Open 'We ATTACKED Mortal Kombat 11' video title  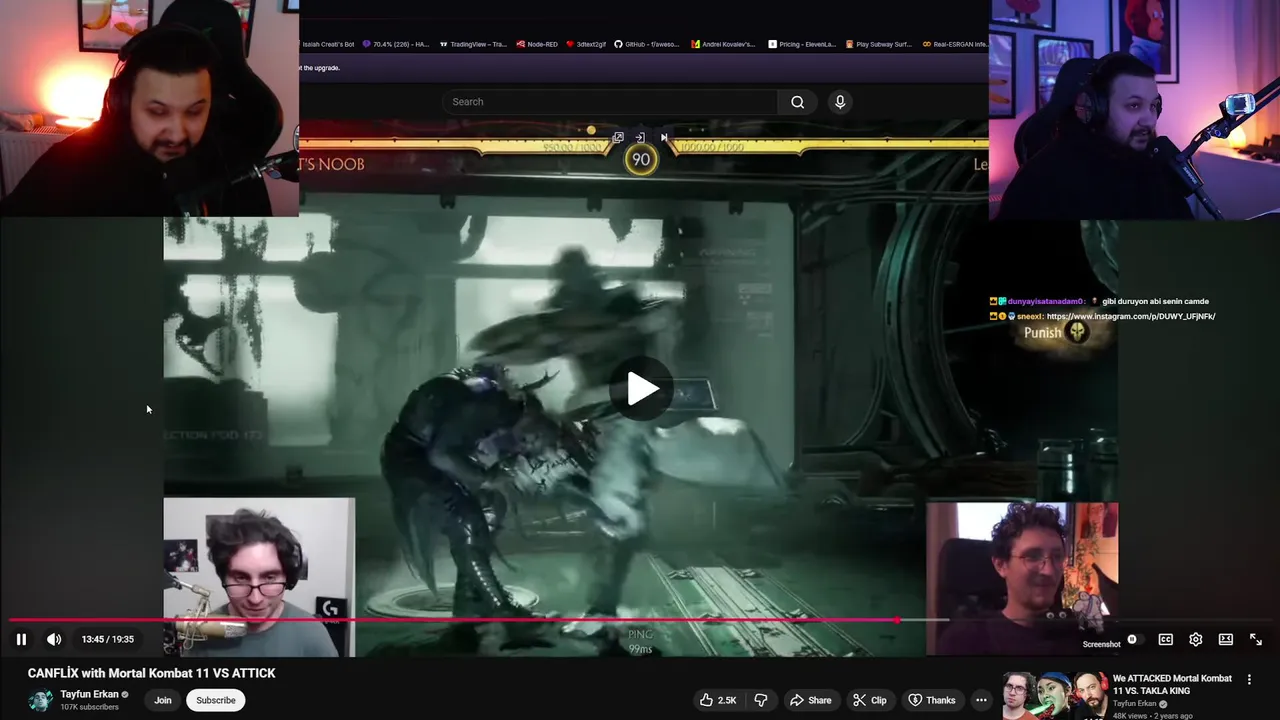coord(1172,684)
